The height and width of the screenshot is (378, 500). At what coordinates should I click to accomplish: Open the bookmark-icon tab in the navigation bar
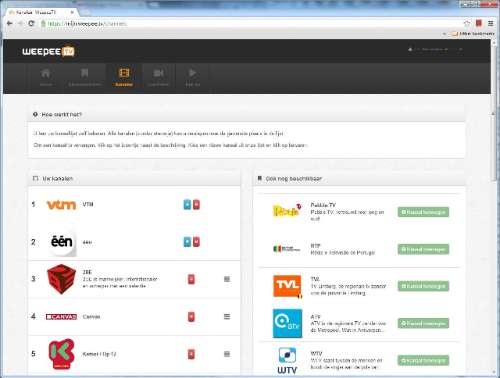pos(85,77)
